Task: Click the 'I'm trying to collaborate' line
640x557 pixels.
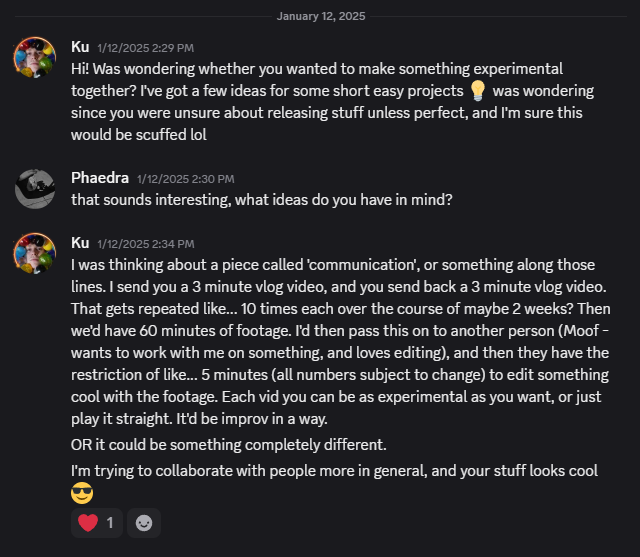Action: [334, 470]
